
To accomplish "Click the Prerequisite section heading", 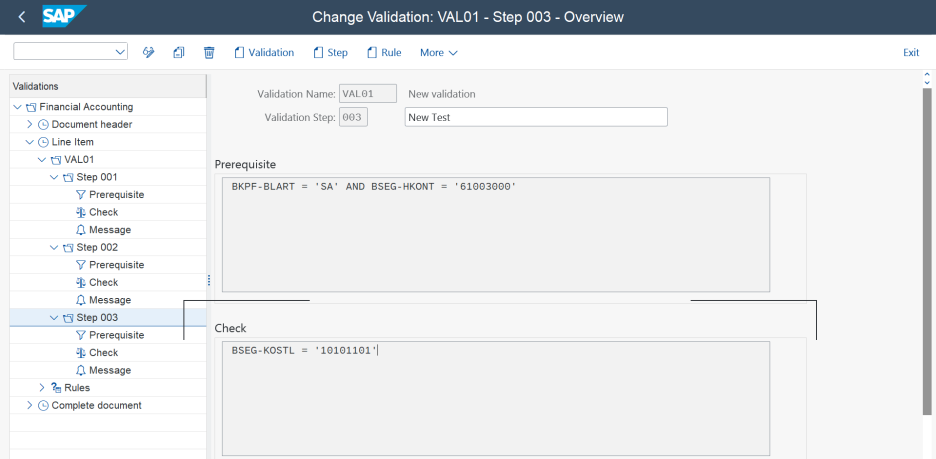I will [x=245, y=164].
